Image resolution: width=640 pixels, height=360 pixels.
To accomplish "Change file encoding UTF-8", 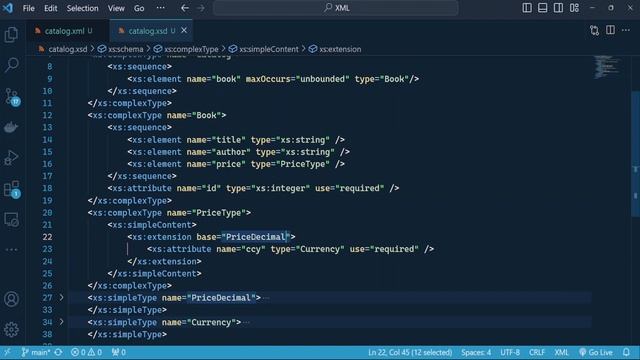I will tap(510, 352).
